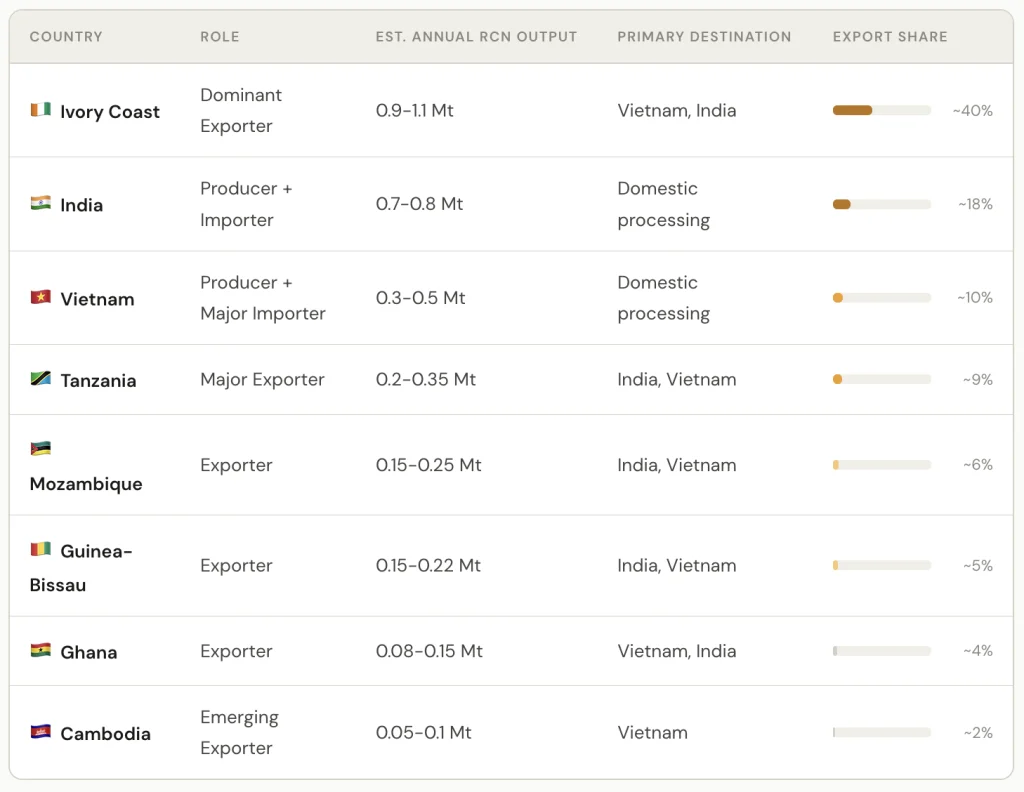1024x792 pixels.
Task: Select the Primary Destination column header
Action: coord(704,37)
